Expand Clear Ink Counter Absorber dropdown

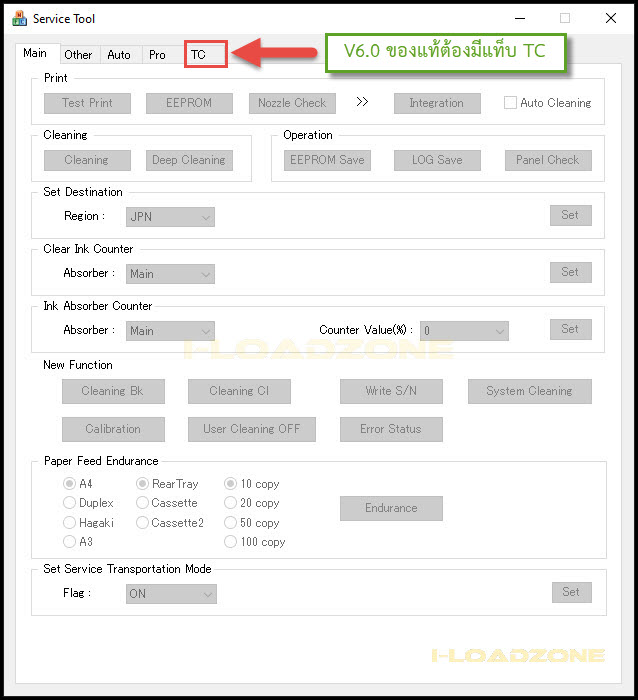point(170,274)
